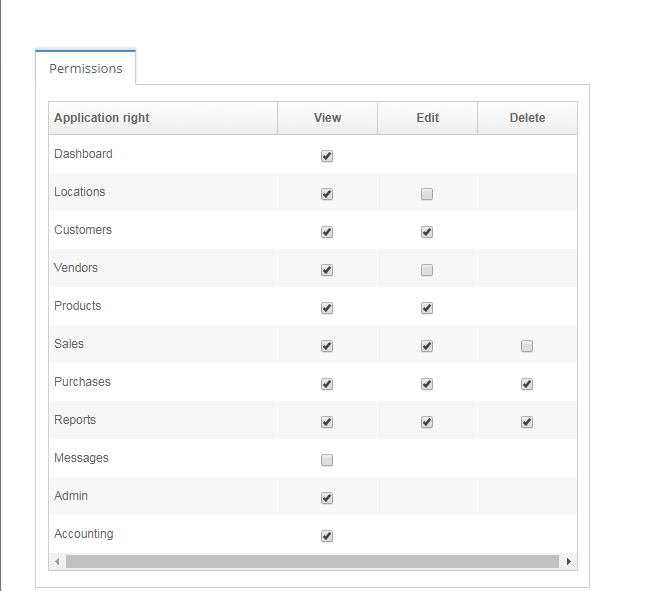Screen dimensions: 651x591
Task: Uncheck Purchases Delete permission
Action: (x=527, y=384)
